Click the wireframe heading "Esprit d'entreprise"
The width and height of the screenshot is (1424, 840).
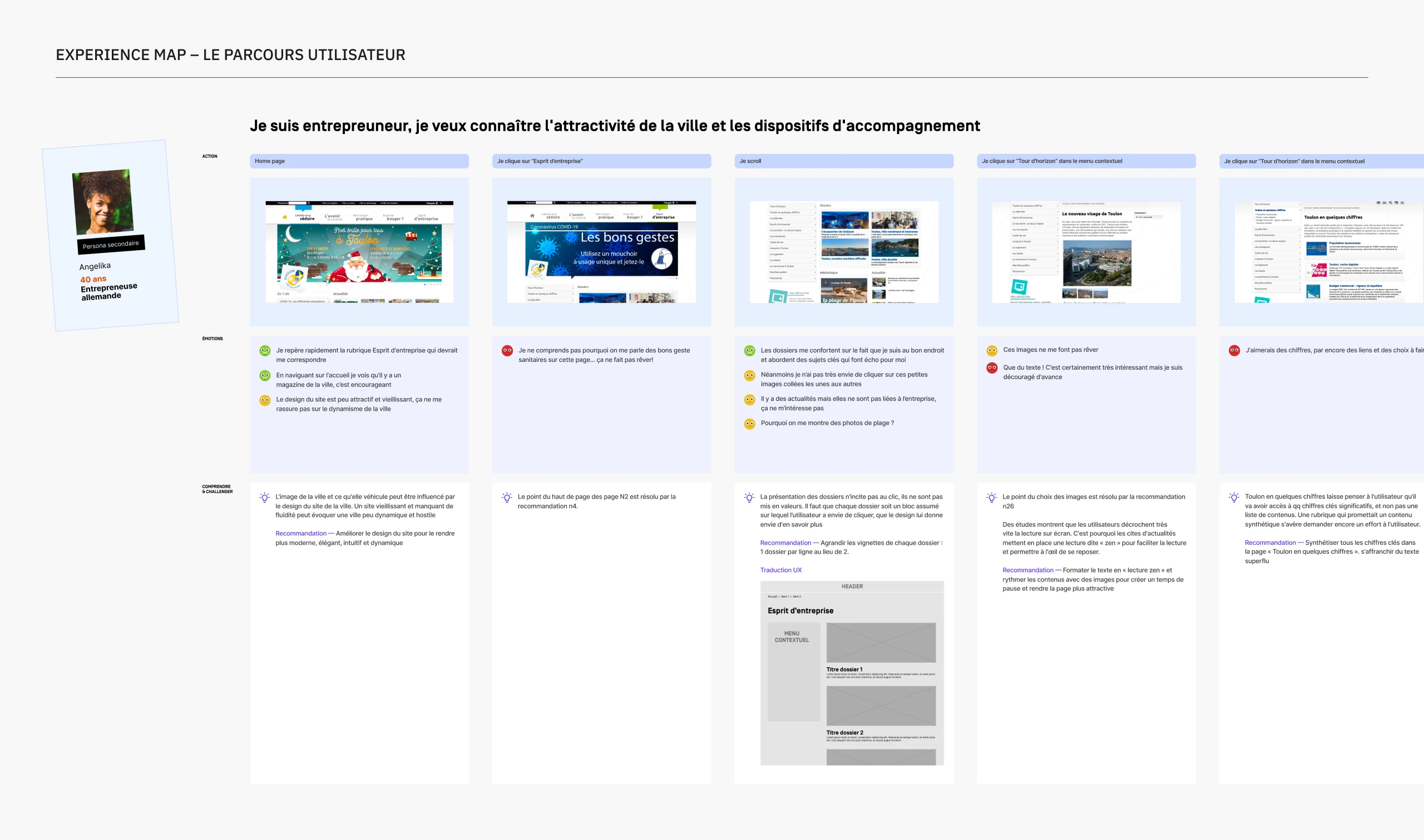click(800, 611)
